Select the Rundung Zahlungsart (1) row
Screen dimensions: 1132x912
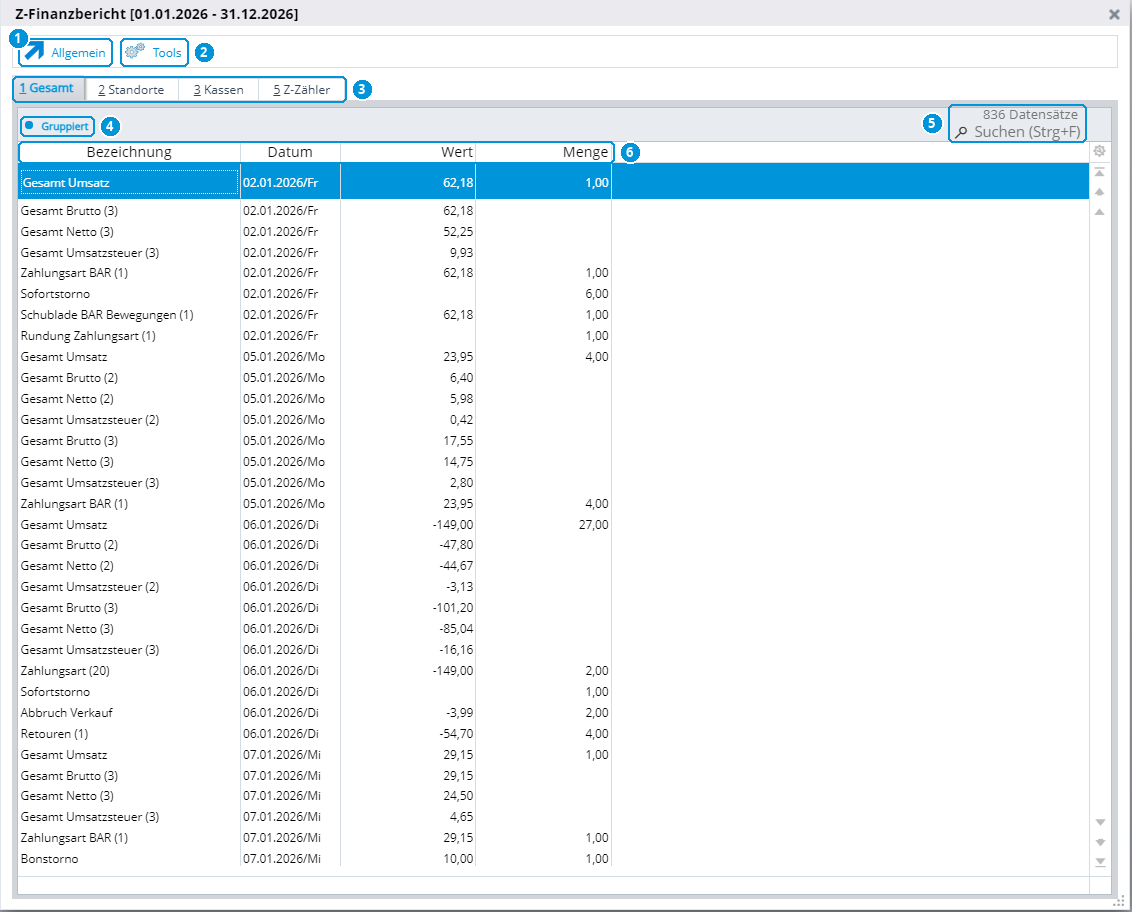tap(553, 336)
